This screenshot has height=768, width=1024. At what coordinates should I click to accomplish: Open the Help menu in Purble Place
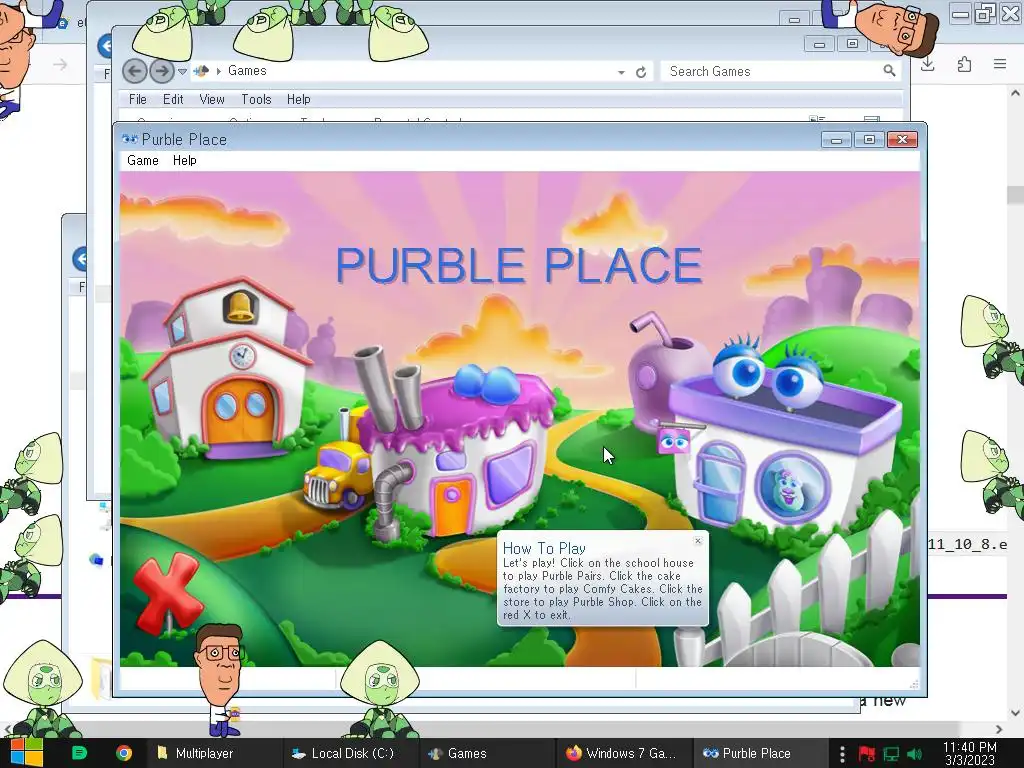(184, 161)
